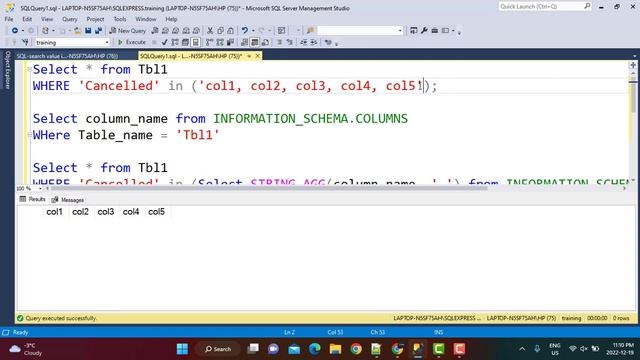Click the Database Engine Query icon
This screenshot has height=360, width=640.
(x=155, y=31)
